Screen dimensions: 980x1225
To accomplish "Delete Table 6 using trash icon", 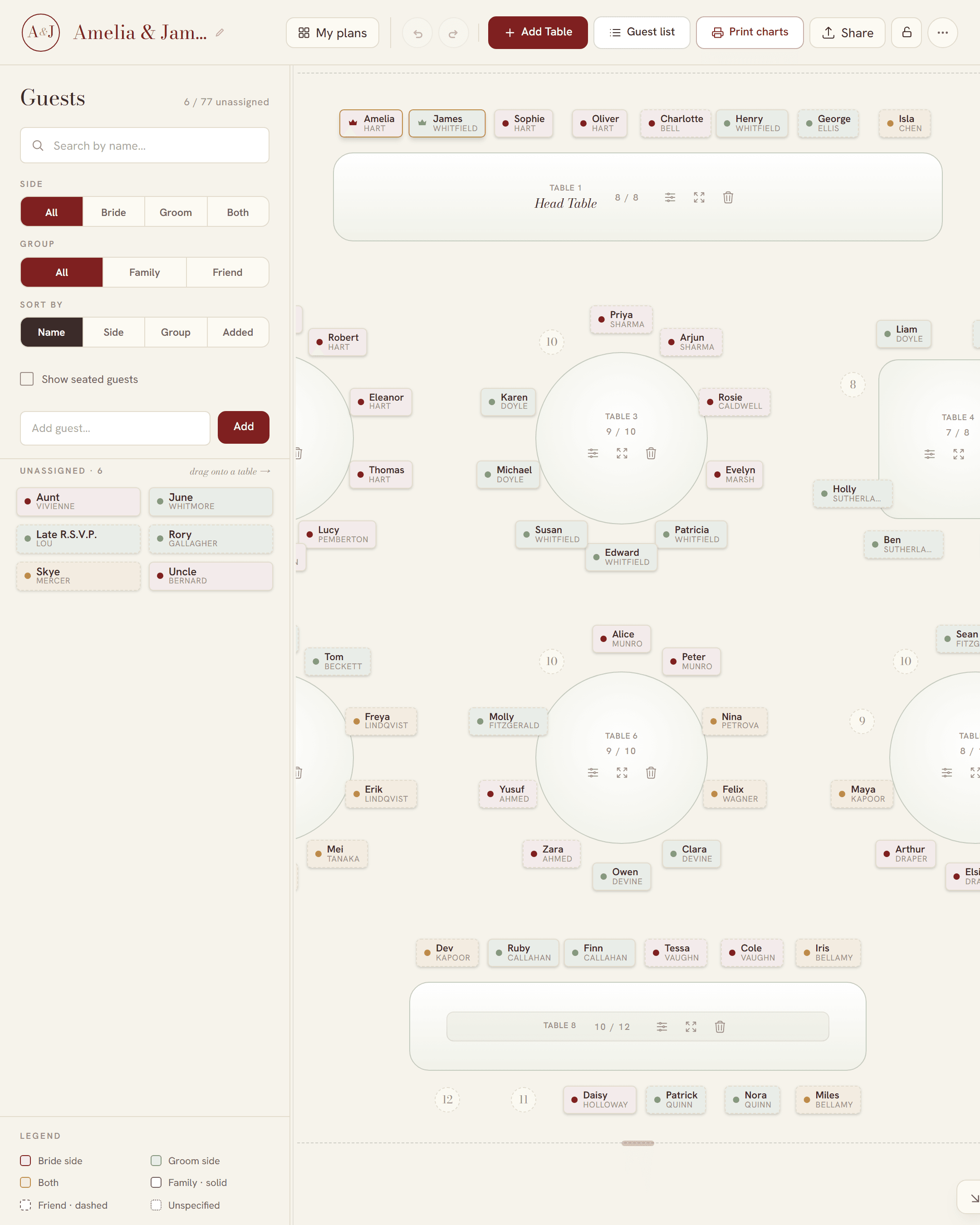I will pyautogui.click(x=651, y=772).
